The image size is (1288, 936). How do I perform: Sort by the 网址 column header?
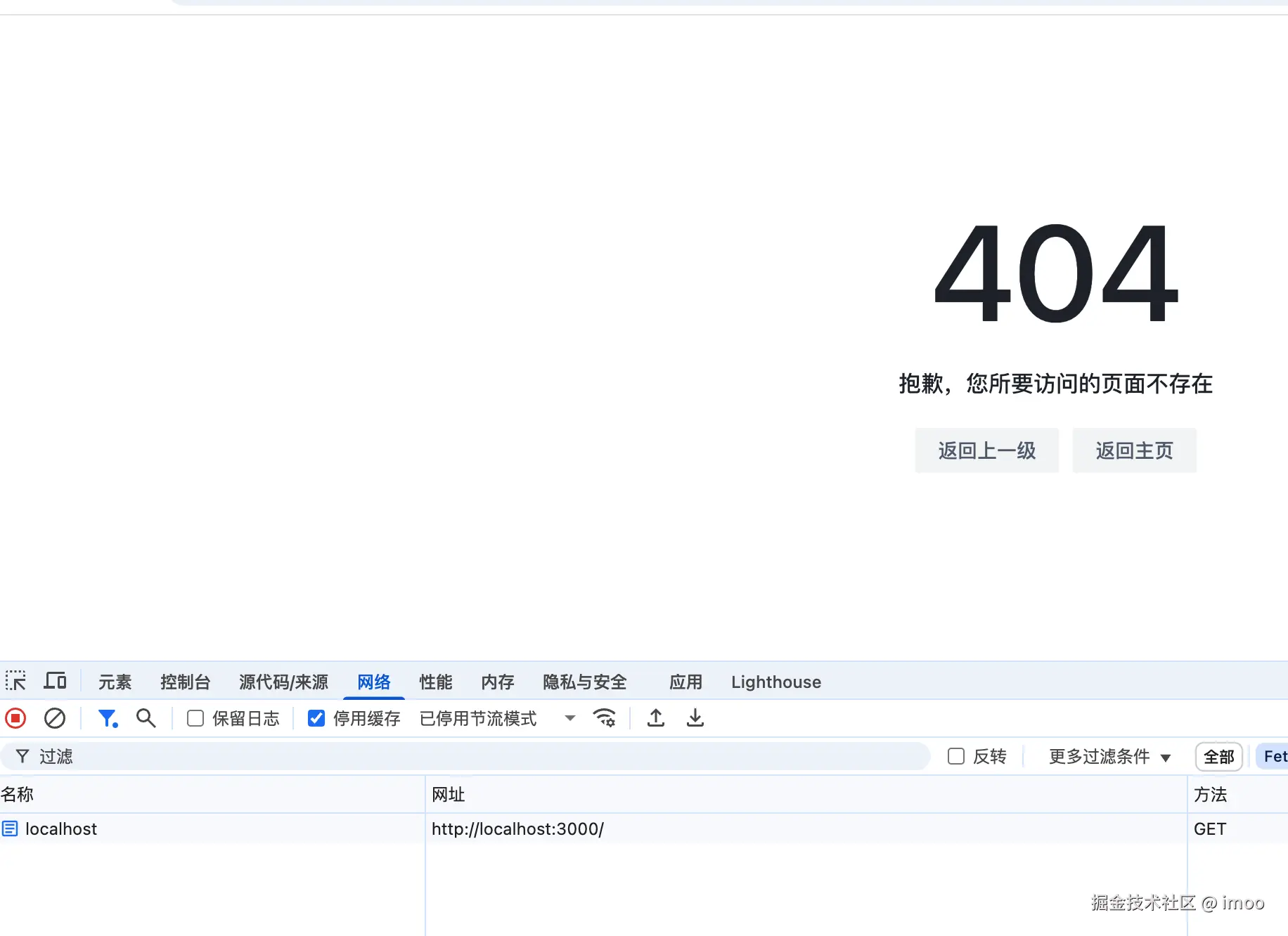[806, 794]
